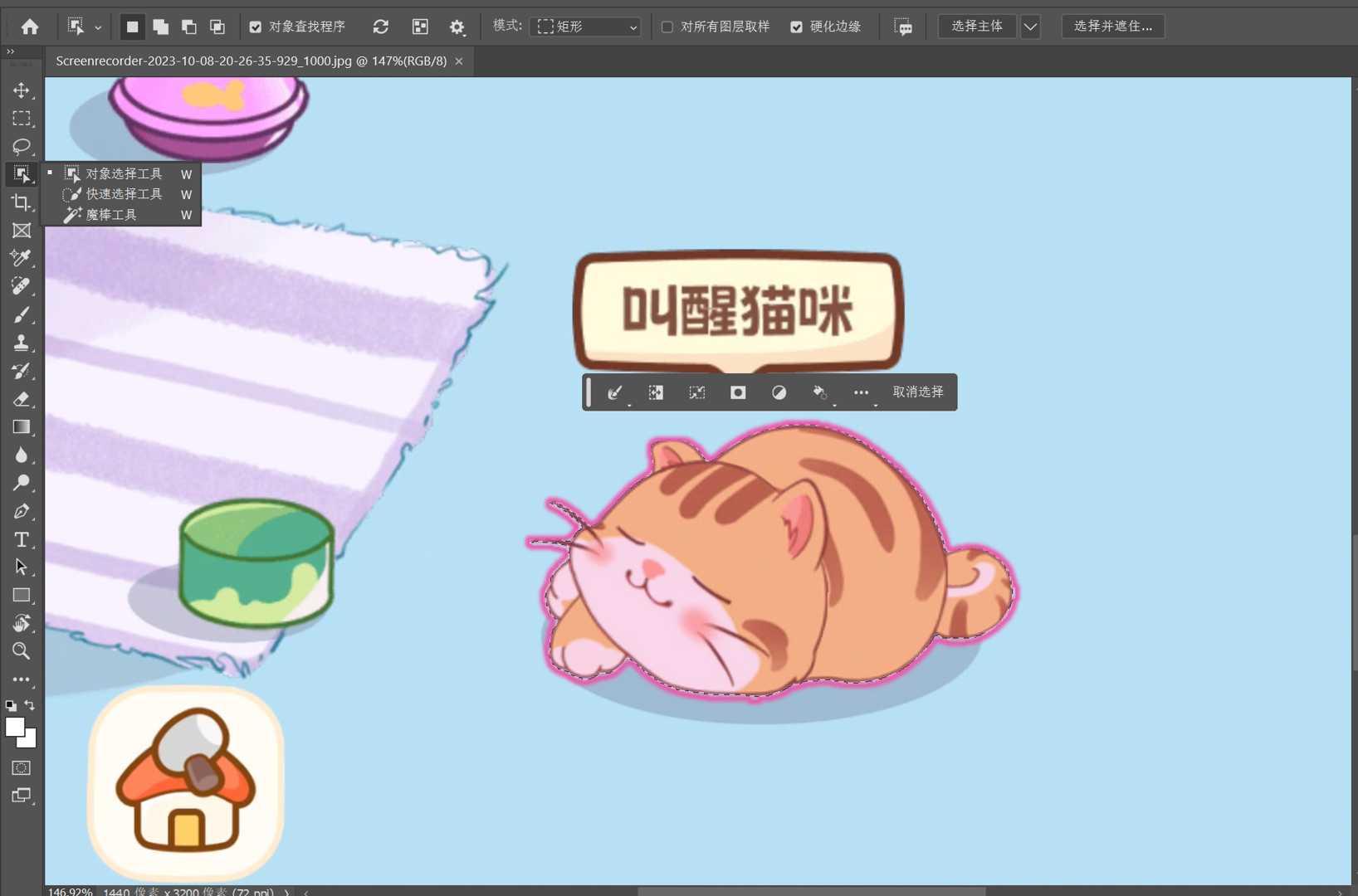Viewport: 1358px width, 896px height.
Task: Enable 对所有图层取样 checkbox
Action: point(667,27)
